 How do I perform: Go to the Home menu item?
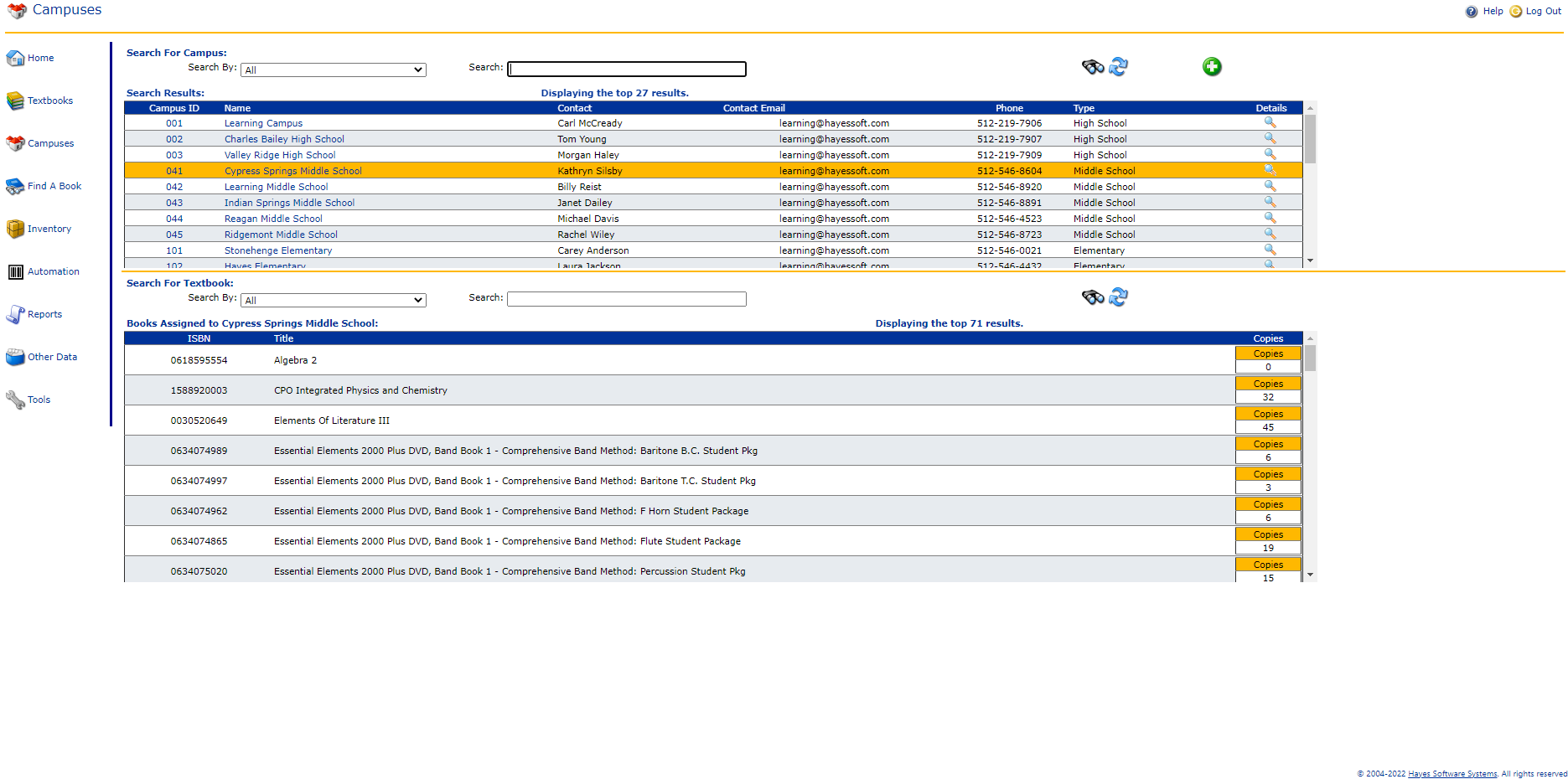pyautogui.click(x=40, y=58)
